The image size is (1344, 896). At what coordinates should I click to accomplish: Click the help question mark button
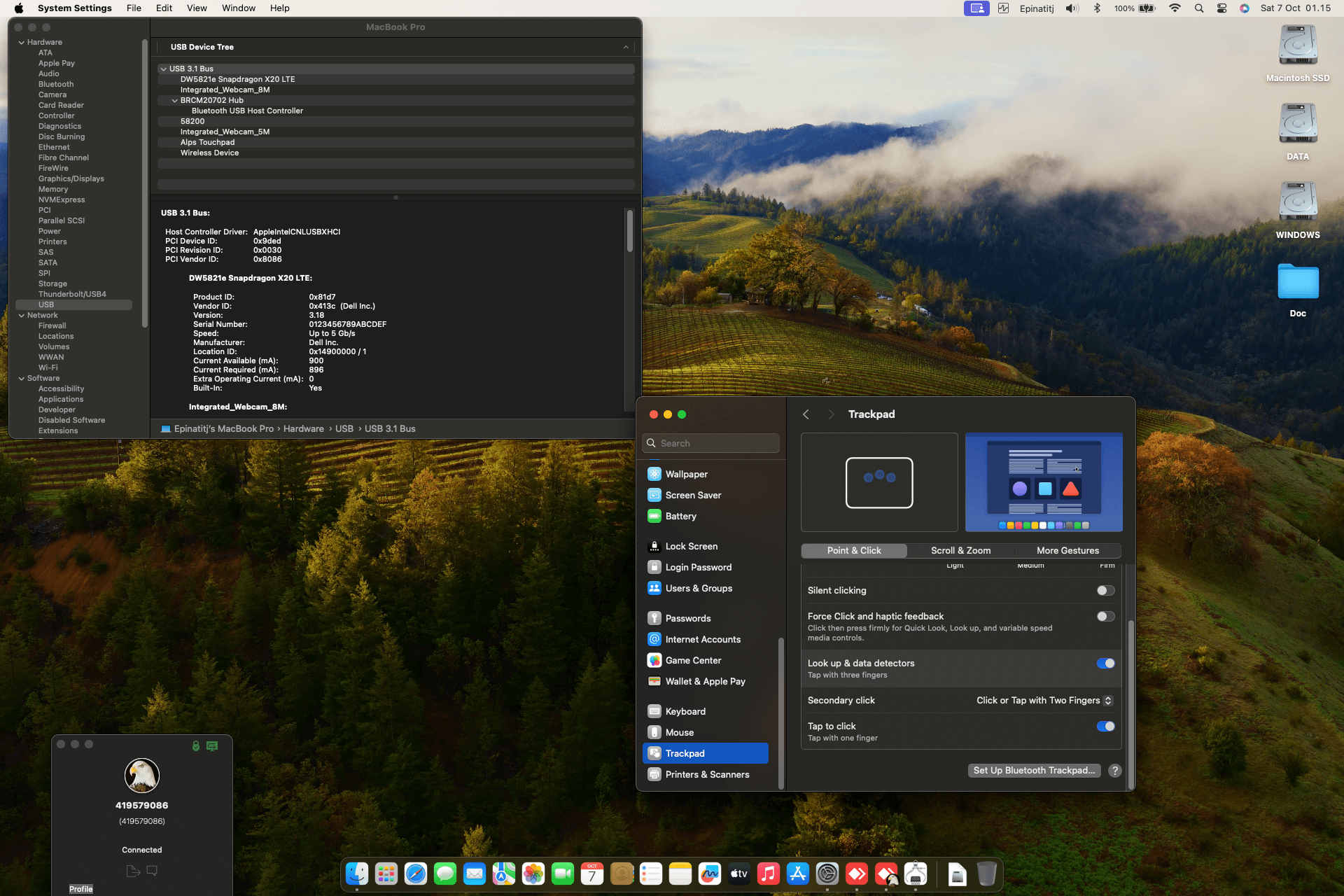[1115, 770]
